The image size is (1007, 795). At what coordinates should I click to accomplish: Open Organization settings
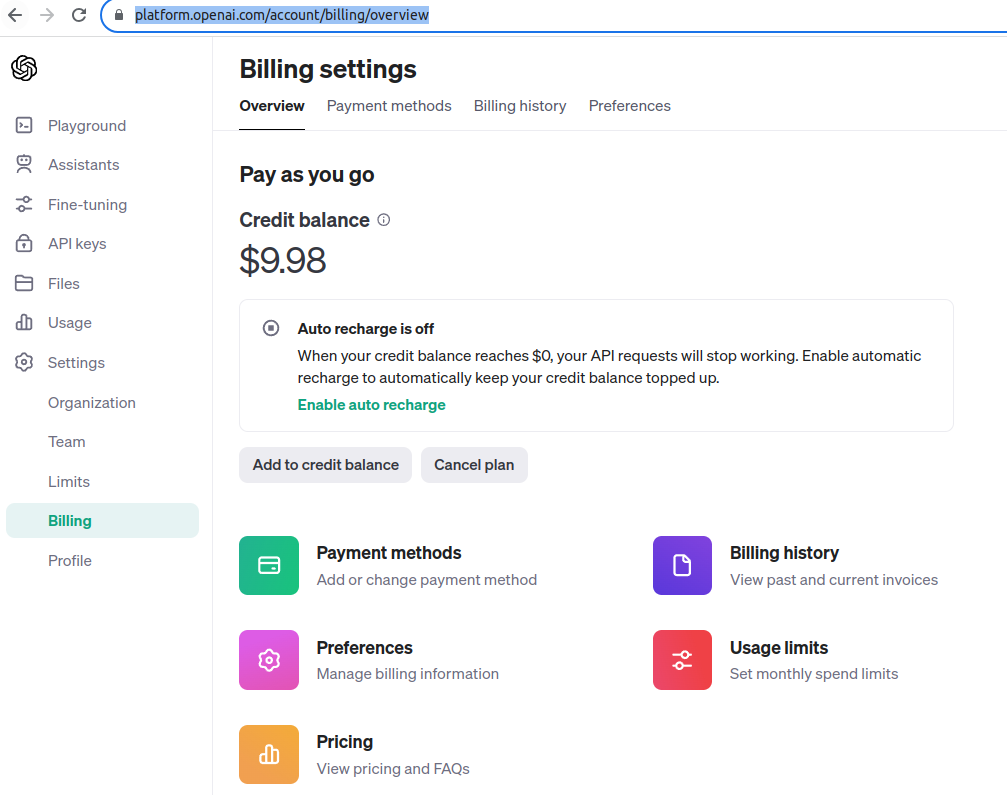coord(92,403)
